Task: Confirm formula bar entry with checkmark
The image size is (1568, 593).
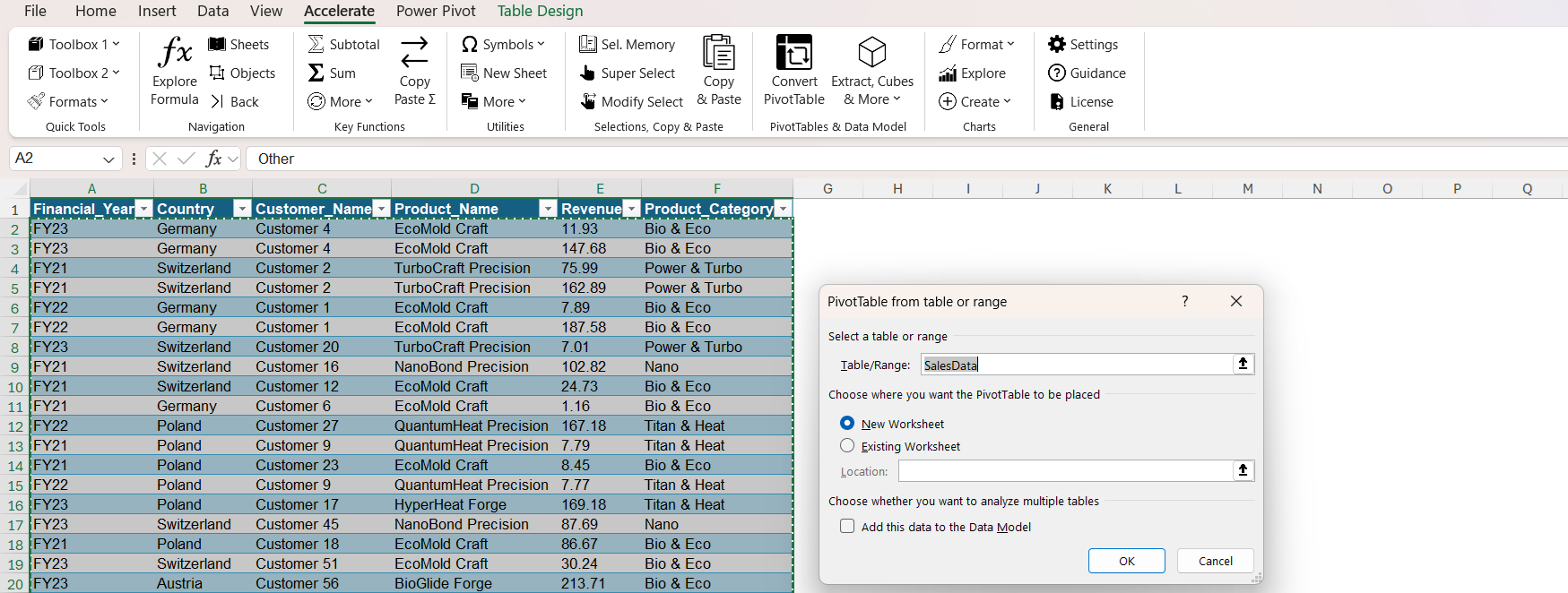Action: coord(186,159)
